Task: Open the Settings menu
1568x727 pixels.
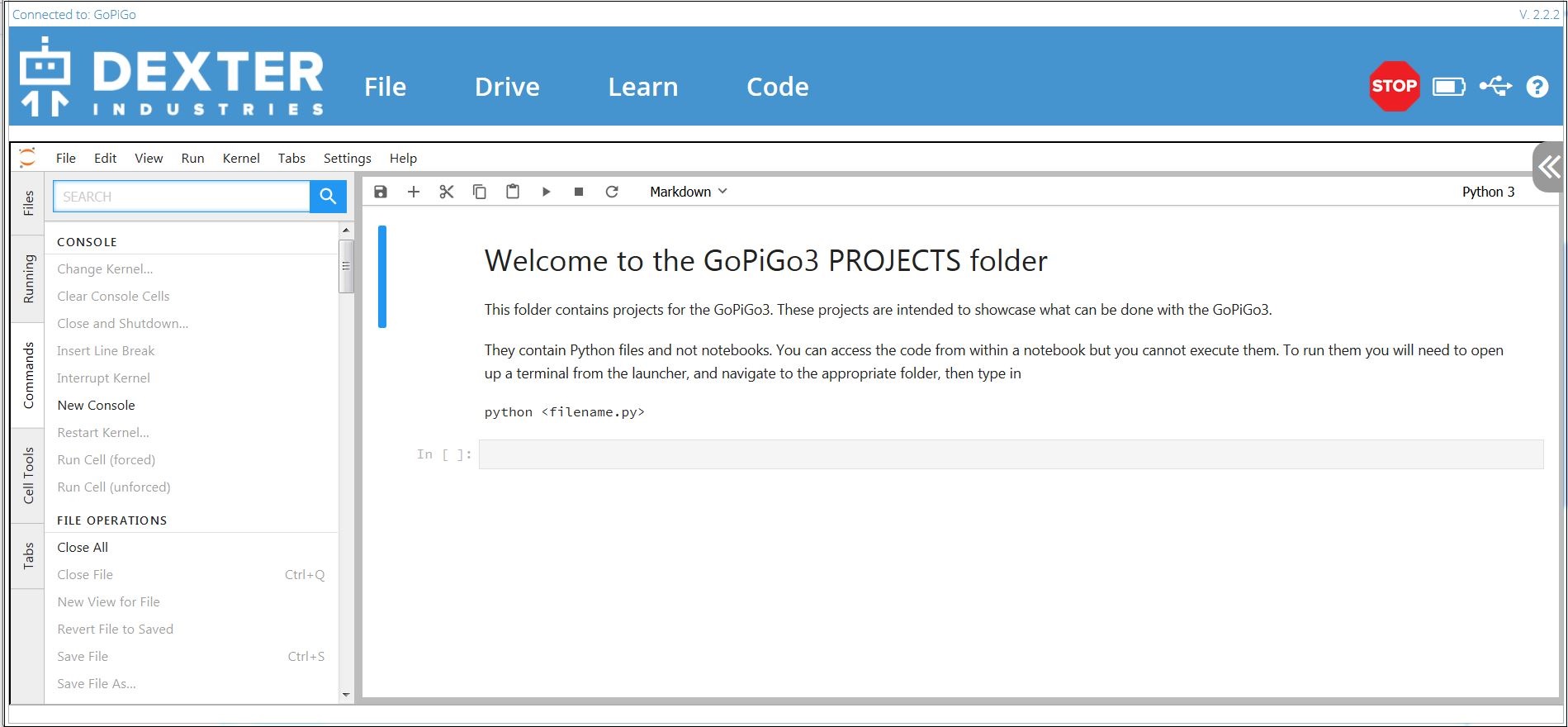Action: [347, 158]
